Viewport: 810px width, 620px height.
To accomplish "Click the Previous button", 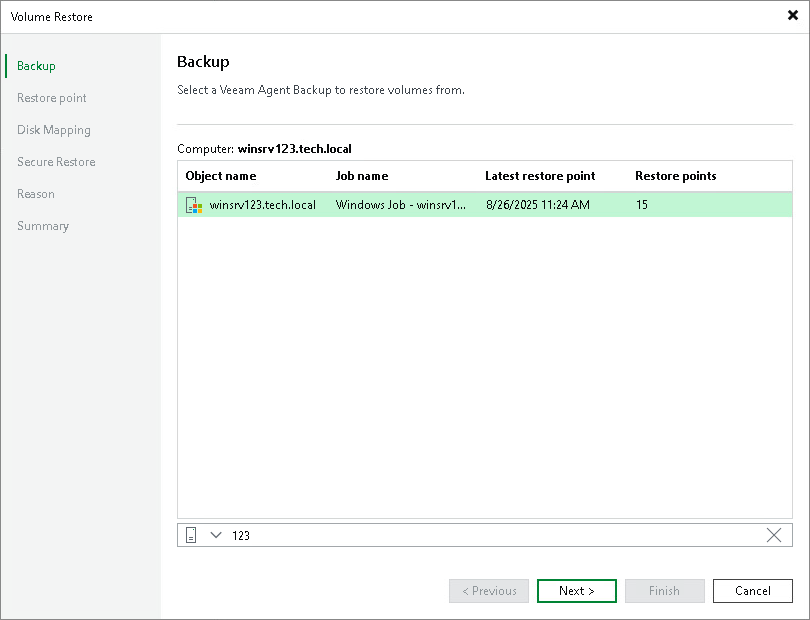I will [489, 591].
